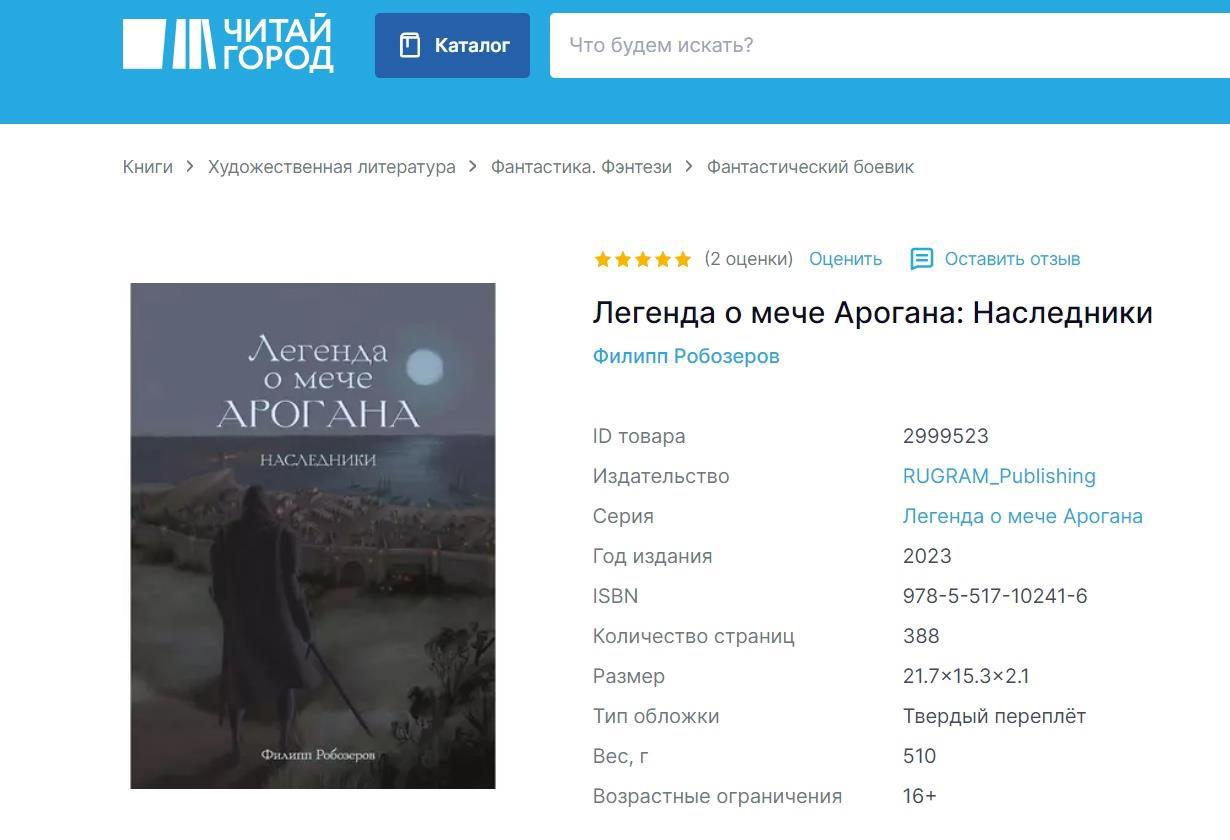Open Фантастика. Фэнтези breadcrumb category
The height and width of the screenshot is (840, 1230).
click(x=581, y=167)
